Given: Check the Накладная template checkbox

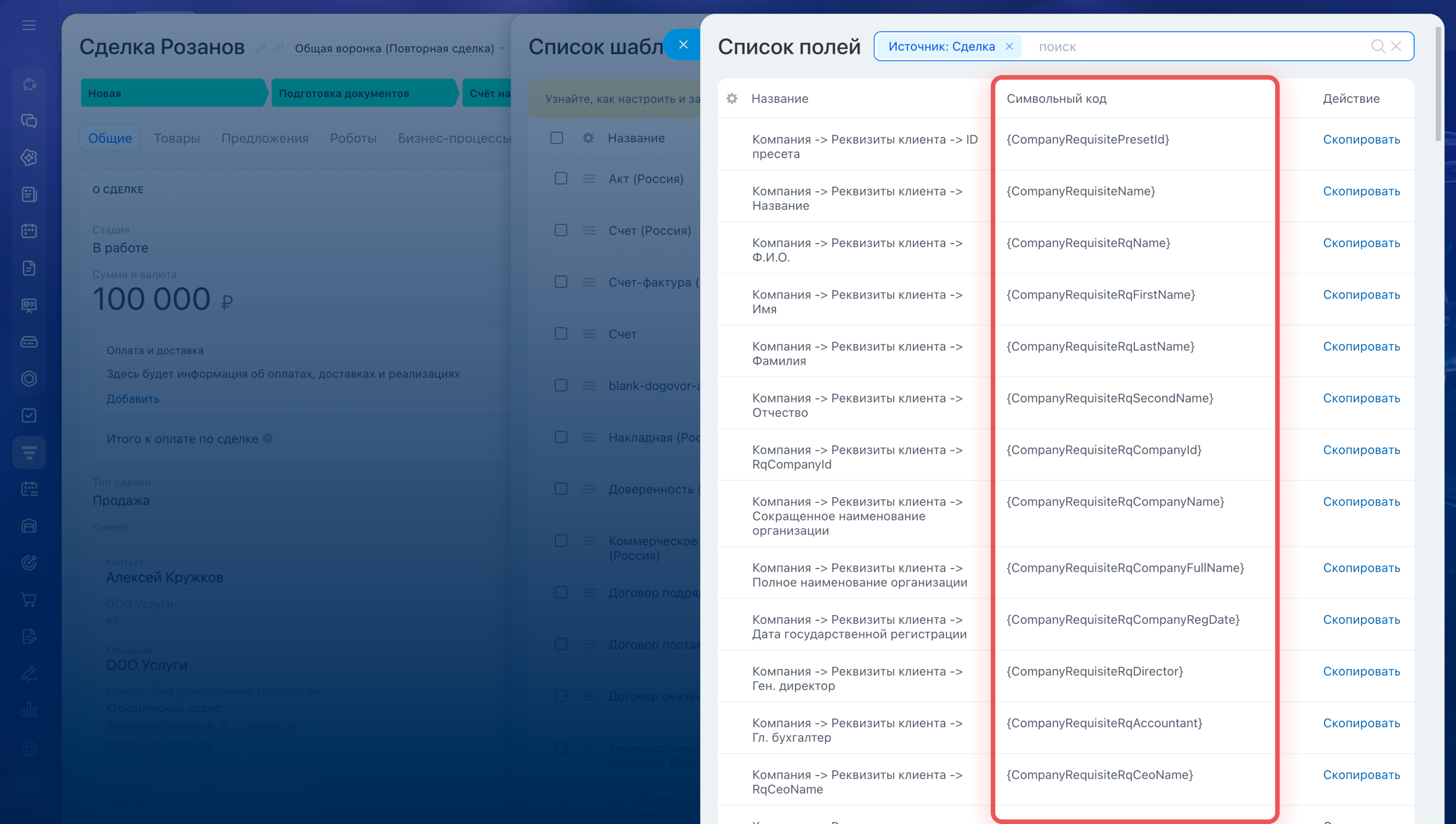Looking at the screenshot, I should (x=561, y=437).
